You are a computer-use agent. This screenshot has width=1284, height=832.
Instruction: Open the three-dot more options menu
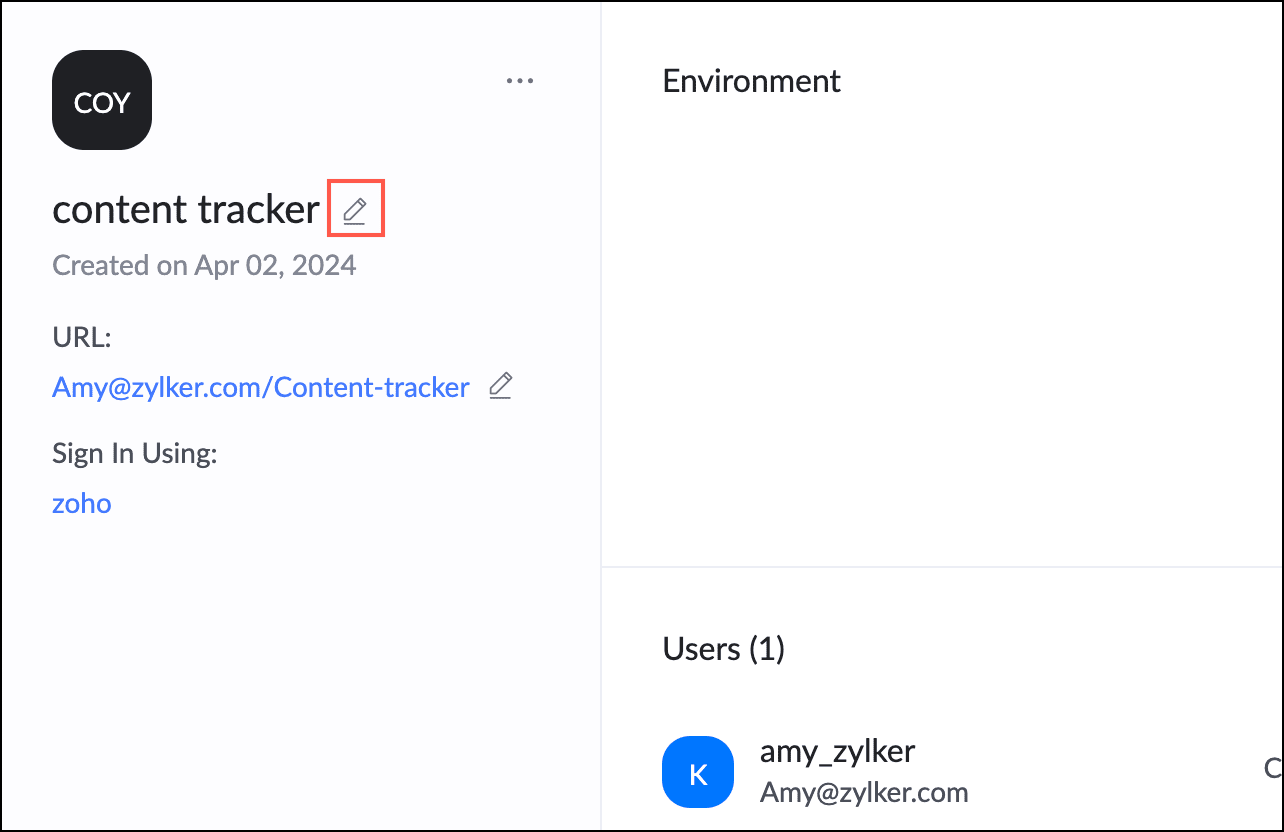tap(520, 81)
